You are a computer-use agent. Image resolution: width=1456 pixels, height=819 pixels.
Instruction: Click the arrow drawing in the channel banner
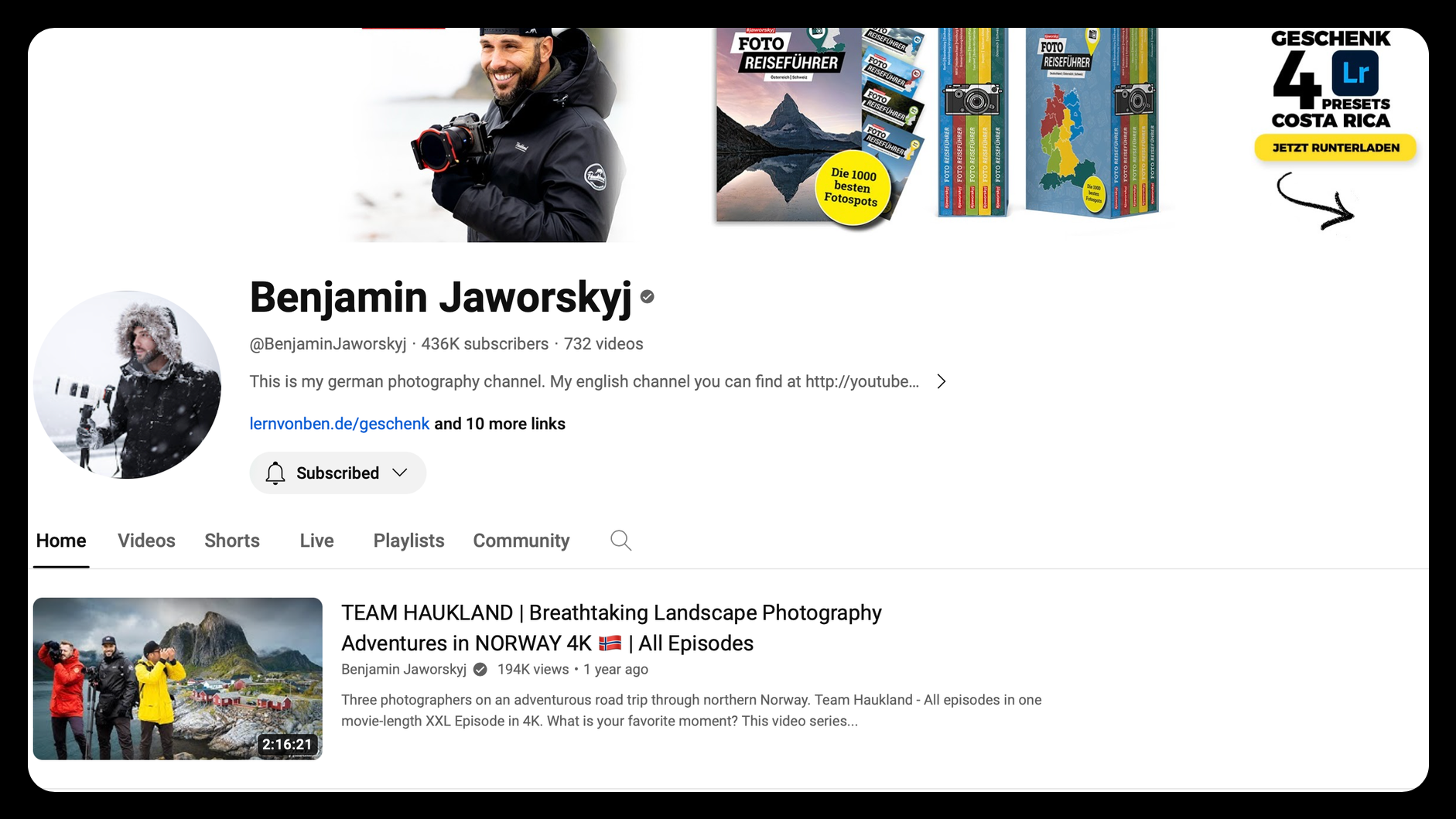[x=1315, y=205]
